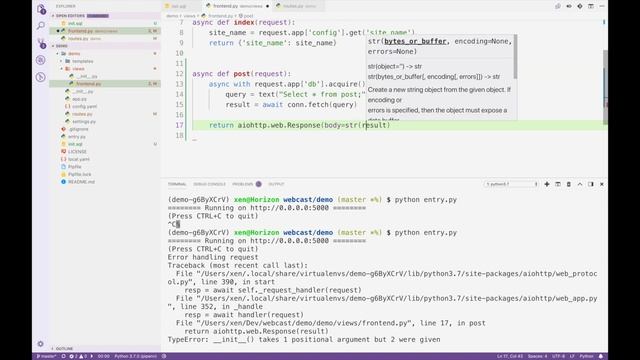Split the terminal panel
Image resolution: width=640 pixels, height=360 pixels.
558,184
